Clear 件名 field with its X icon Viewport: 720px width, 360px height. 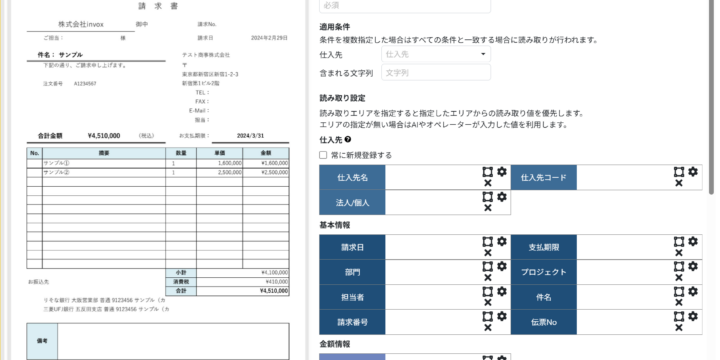pyautogui.click(x=679, y=303)
